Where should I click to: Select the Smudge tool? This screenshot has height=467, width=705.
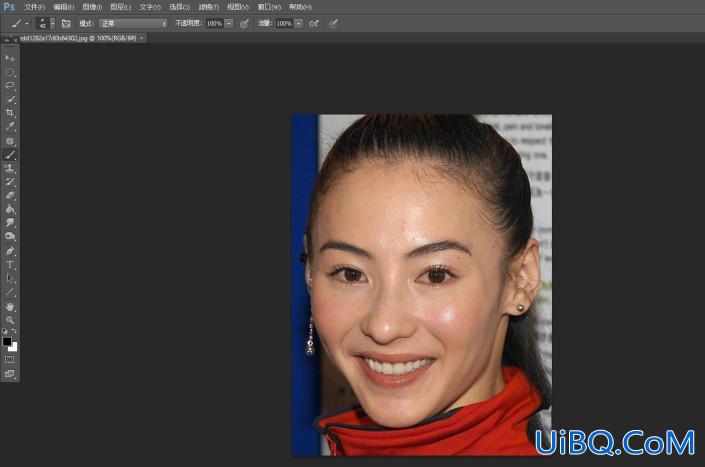pos(10,222)
